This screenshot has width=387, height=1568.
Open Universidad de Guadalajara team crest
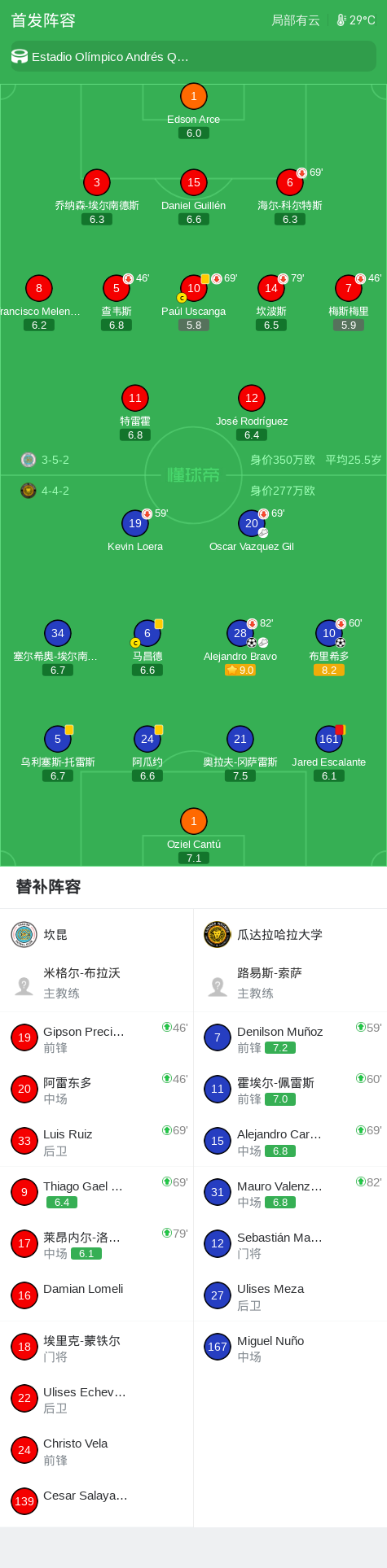218,935
